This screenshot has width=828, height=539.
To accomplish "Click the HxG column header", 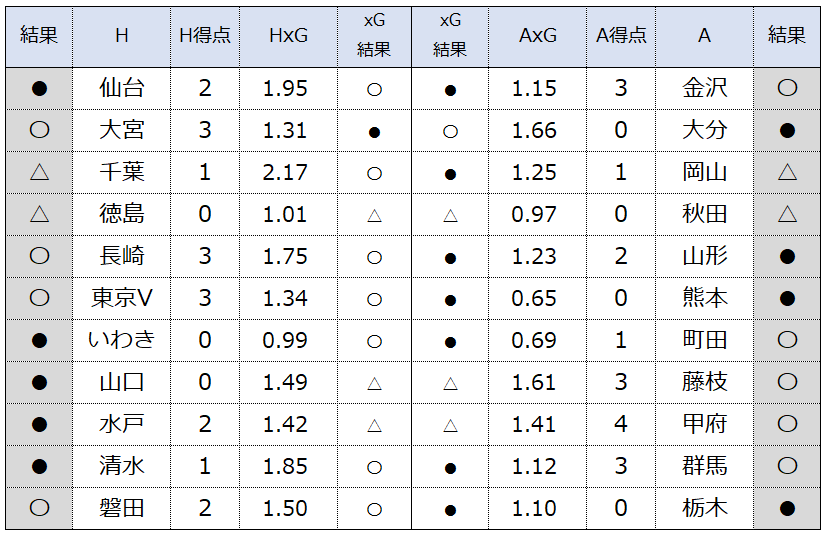I will click(288, 36).
